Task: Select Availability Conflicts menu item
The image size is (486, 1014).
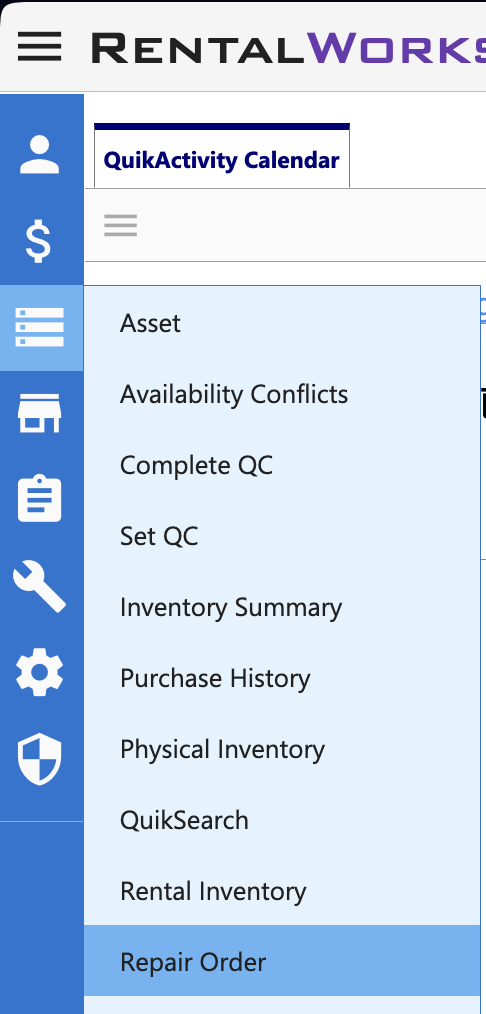Action: (282, 394)
